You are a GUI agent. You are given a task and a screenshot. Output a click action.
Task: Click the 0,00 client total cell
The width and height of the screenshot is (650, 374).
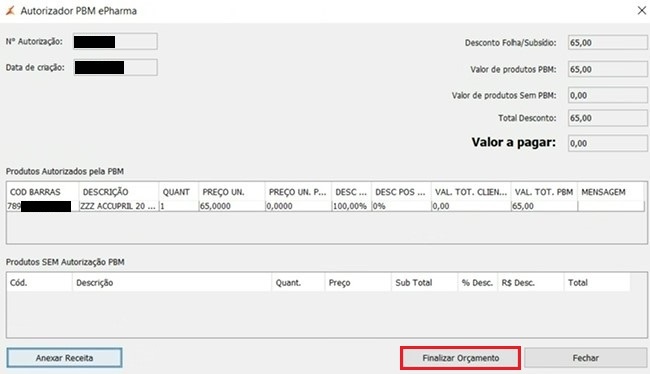(x=471, y=206)
